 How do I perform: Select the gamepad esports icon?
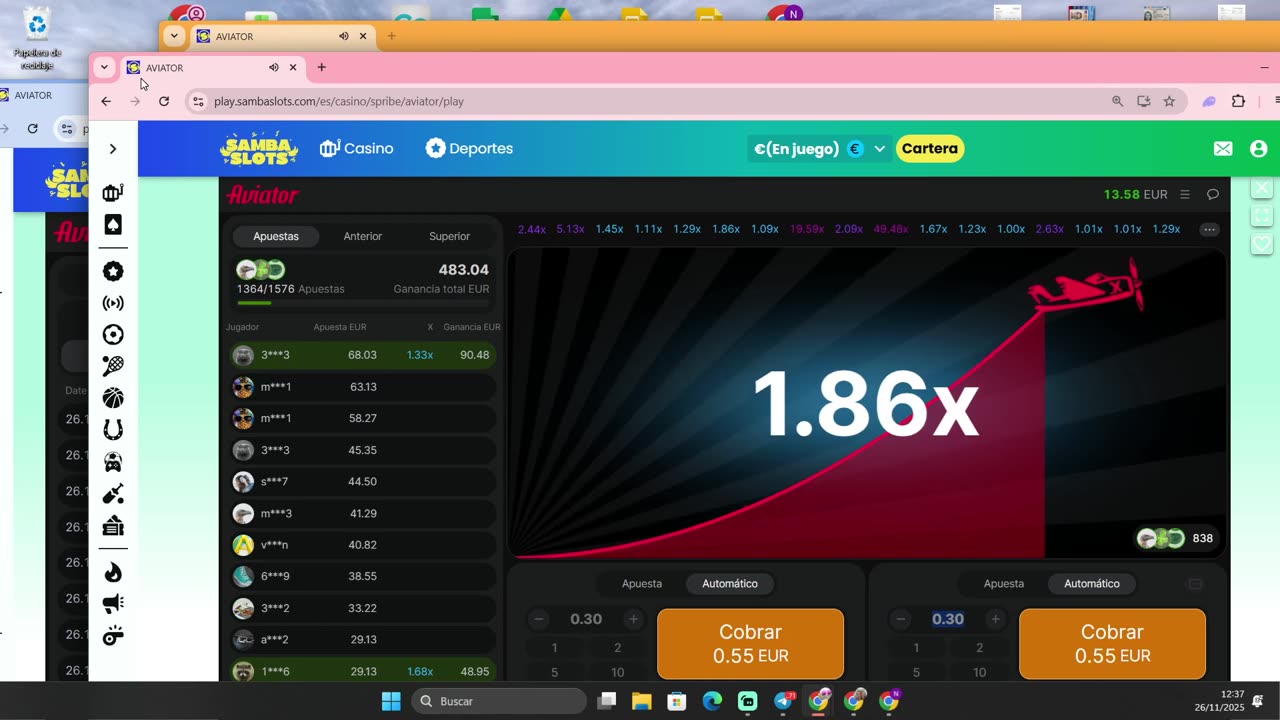point(113,462)
